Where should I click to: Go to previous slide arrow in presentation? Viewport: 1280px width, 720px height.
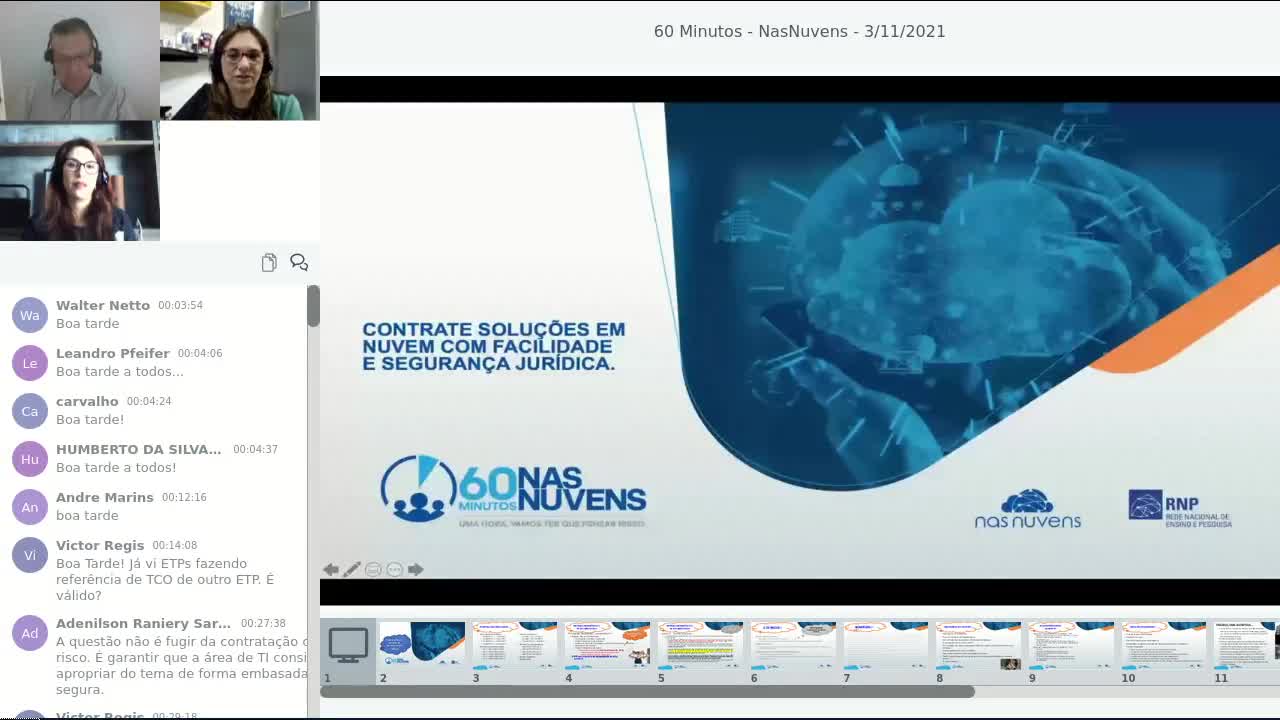331,569
